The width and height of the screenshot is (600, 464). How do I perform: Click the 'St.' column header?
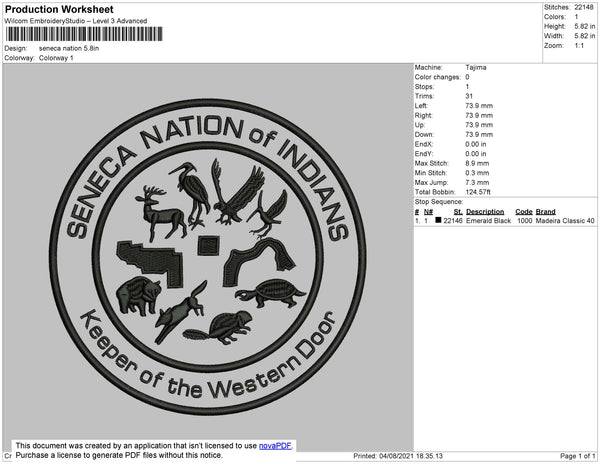pyautogui.click(x=458, y=212)
